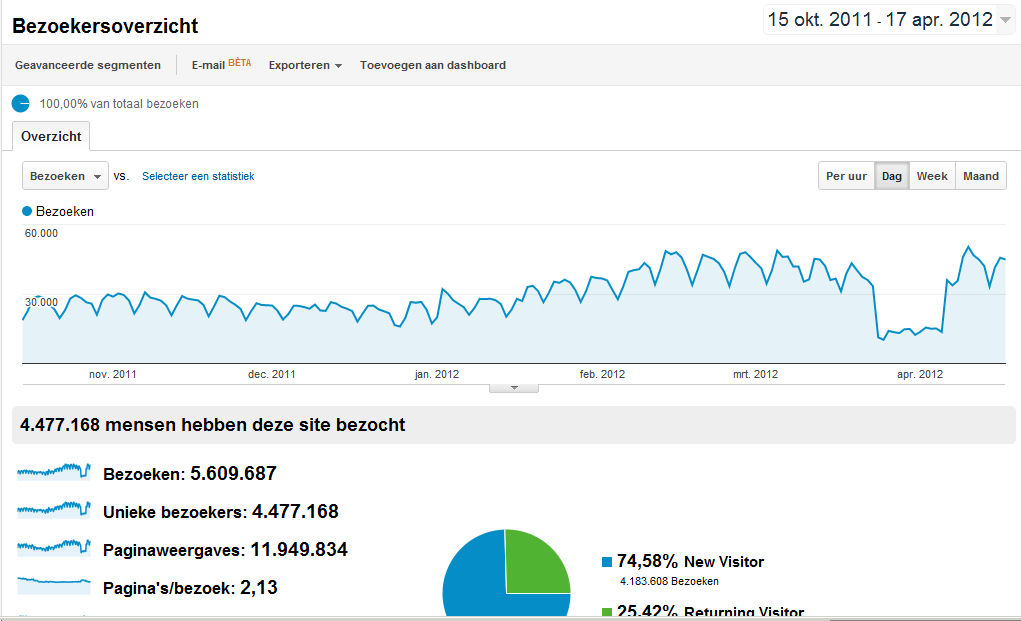
Task: Open the date range picker dropdown arrow
Action: point(1005,20)
